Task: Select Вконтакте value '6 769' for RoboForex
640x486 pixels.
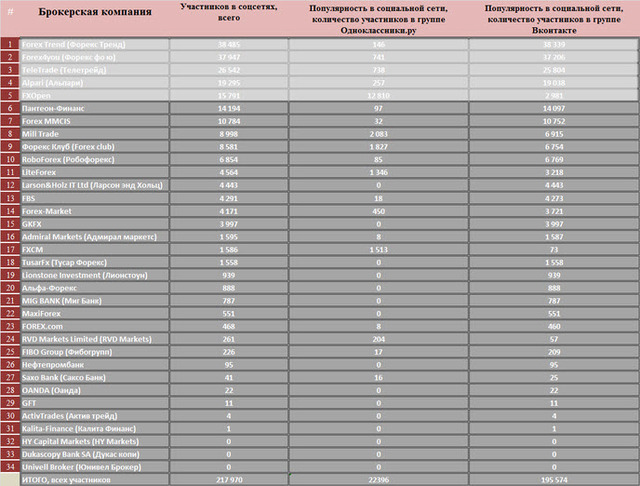Action: click(554, 160)
